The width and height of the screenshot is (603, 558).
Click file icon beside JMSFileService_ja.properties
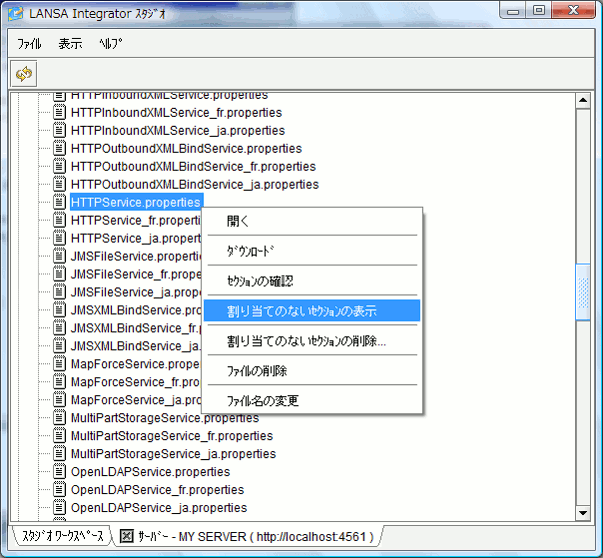(59, 292)
